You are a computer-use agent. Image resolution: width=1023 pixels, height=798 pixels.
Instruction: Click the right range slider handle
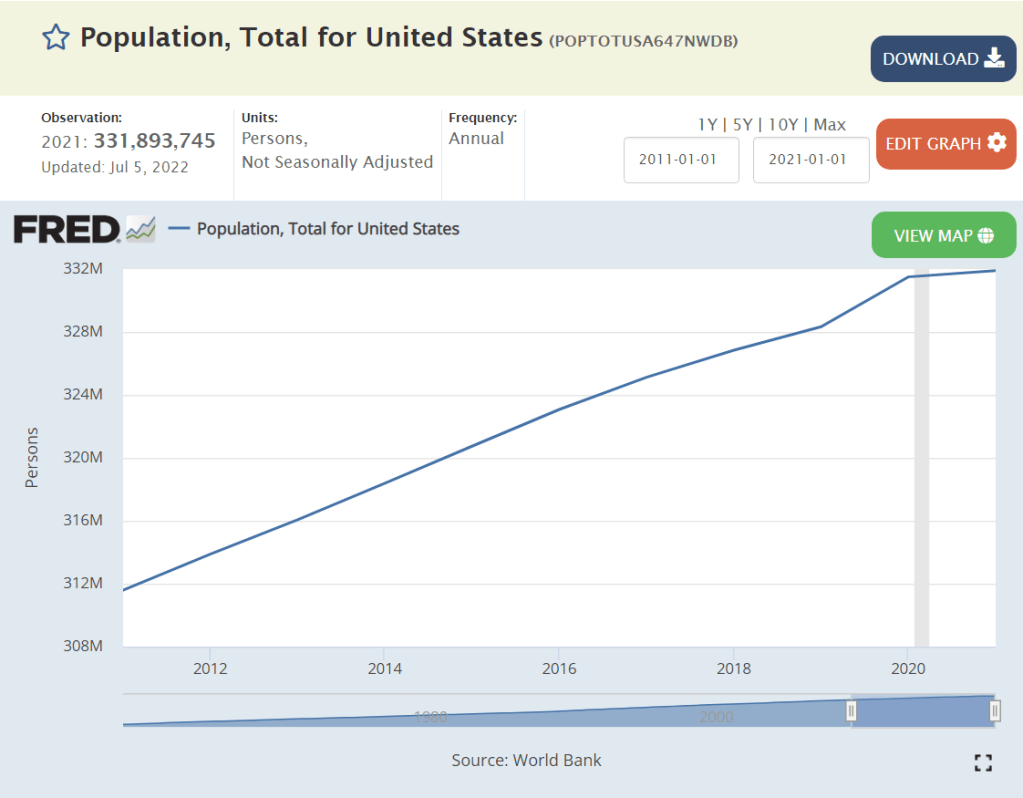(x=995, y=711)
